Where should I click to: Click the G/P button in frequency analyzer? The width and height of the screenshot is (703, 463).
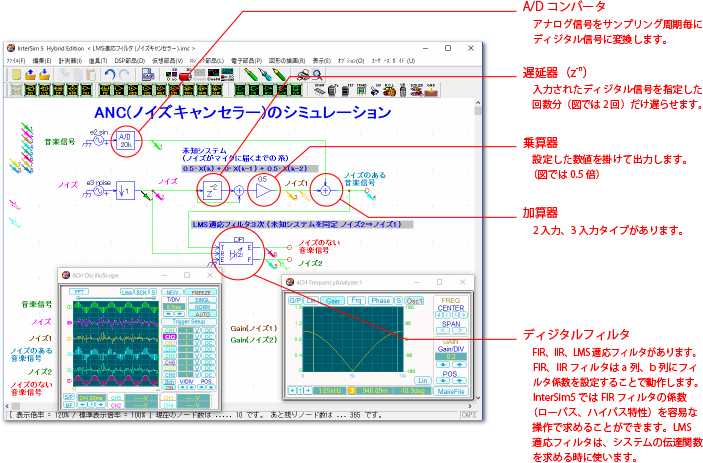(x=295, y=300)
